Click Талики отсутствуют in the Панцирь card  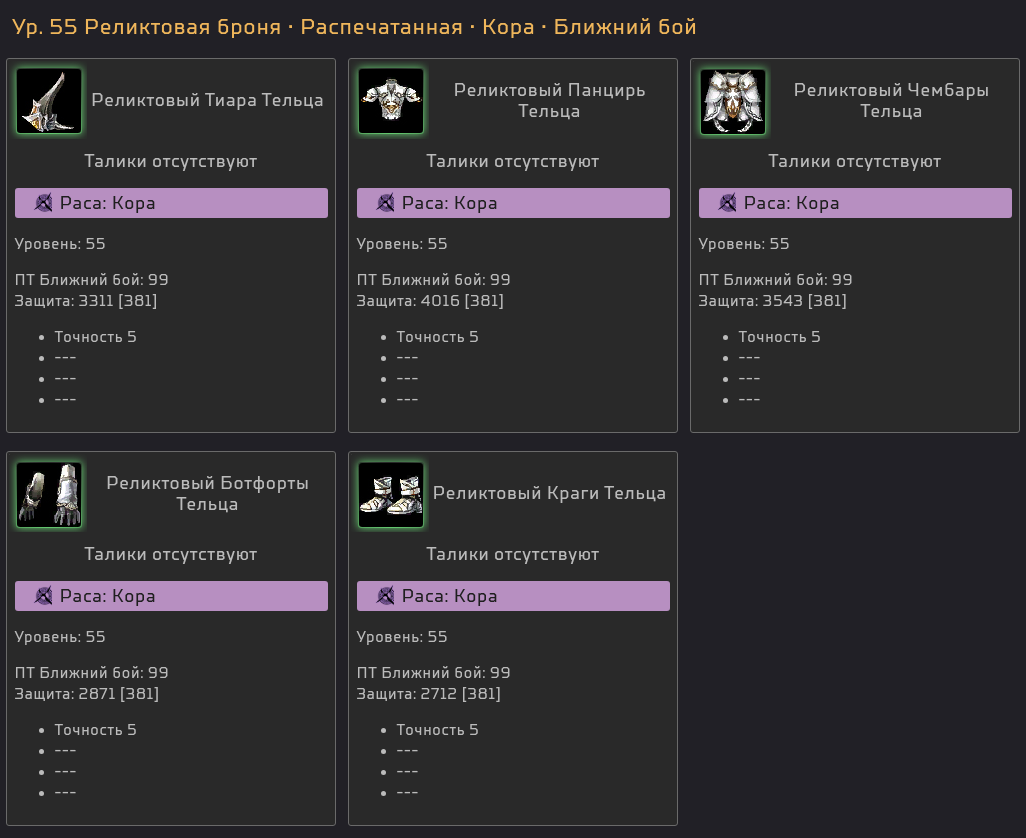pyautogui.click(x=513, y=161)
